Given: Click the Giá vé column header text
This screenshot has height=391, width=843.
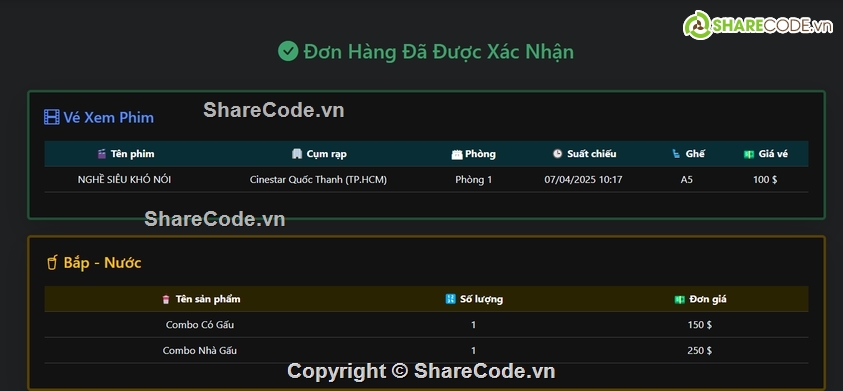Looking at the screenshot, I should coord(773,154).
